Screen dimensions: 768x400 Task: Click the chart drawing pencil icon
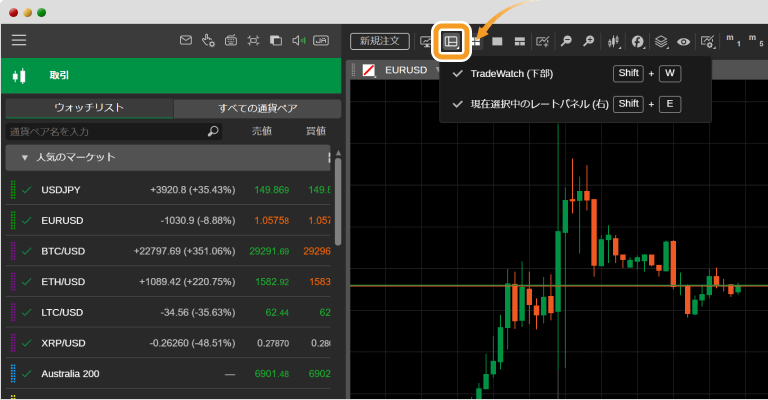point(543,42)
